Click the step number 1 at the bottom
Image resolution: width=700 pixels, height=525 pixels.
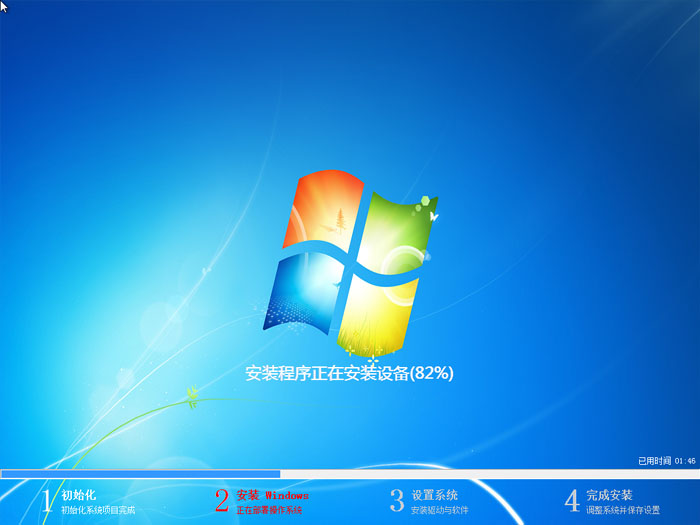(x=46, y=501)
